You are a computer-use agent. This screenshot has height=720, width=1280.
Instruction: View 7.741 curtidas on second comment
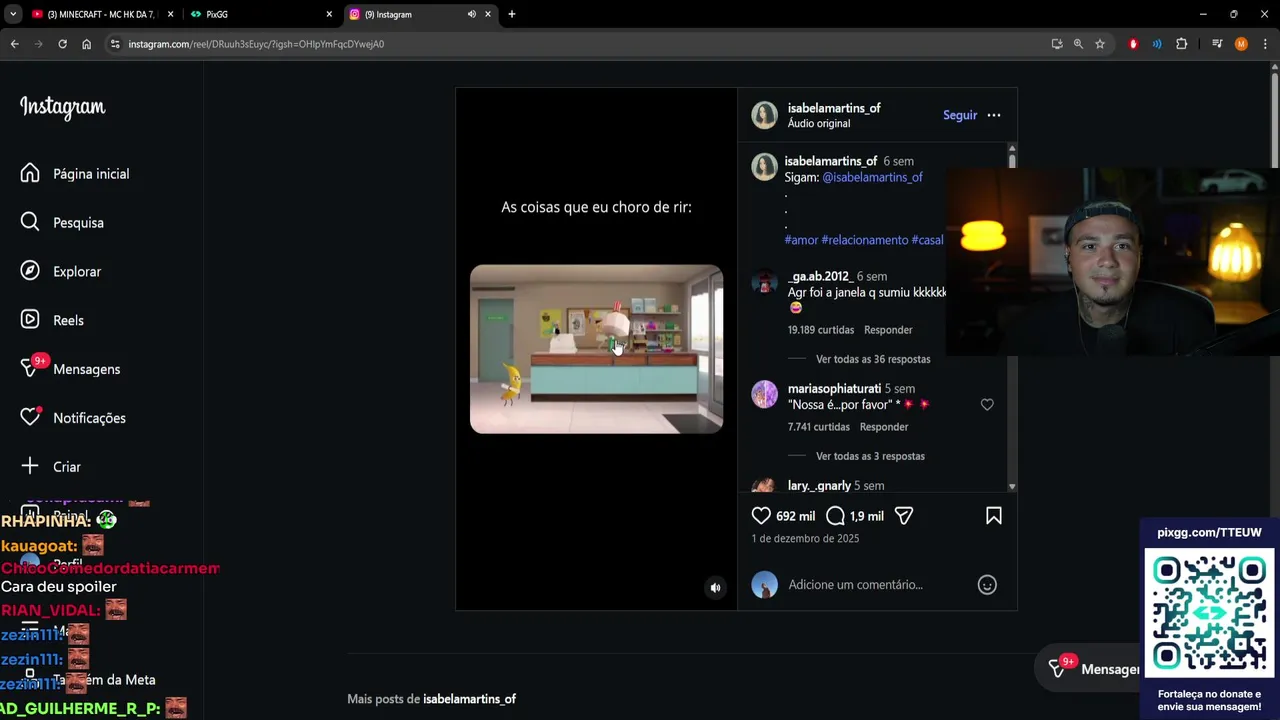click(818, 427)
